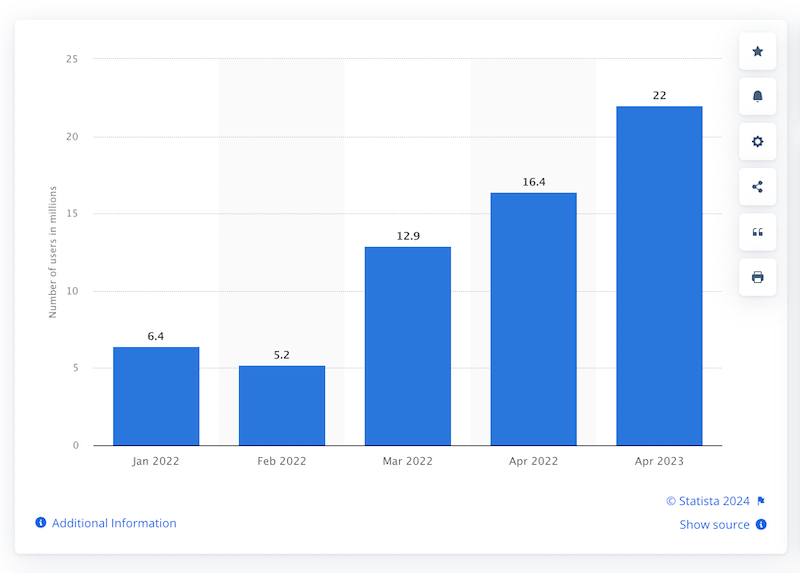Screen dimensions: 800x573
Task: Share the chart via share icon
Action: point(757,187)
